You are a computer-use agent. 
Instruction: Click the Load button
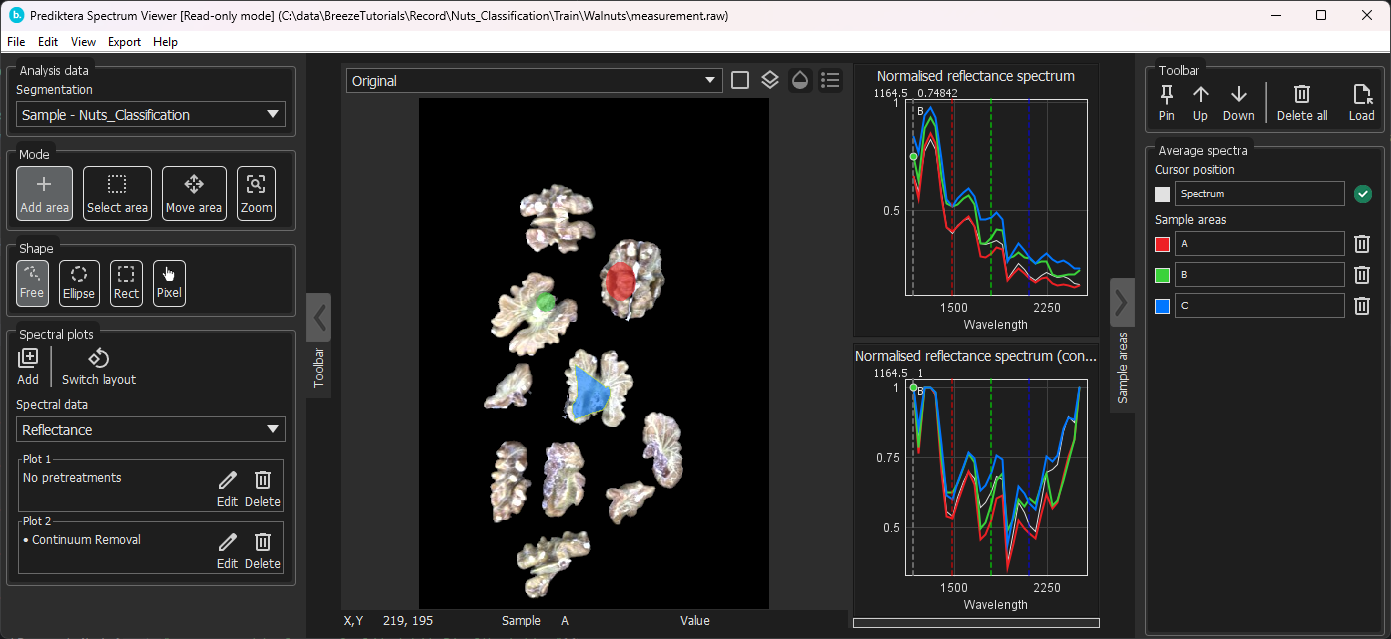[1361, 103]
